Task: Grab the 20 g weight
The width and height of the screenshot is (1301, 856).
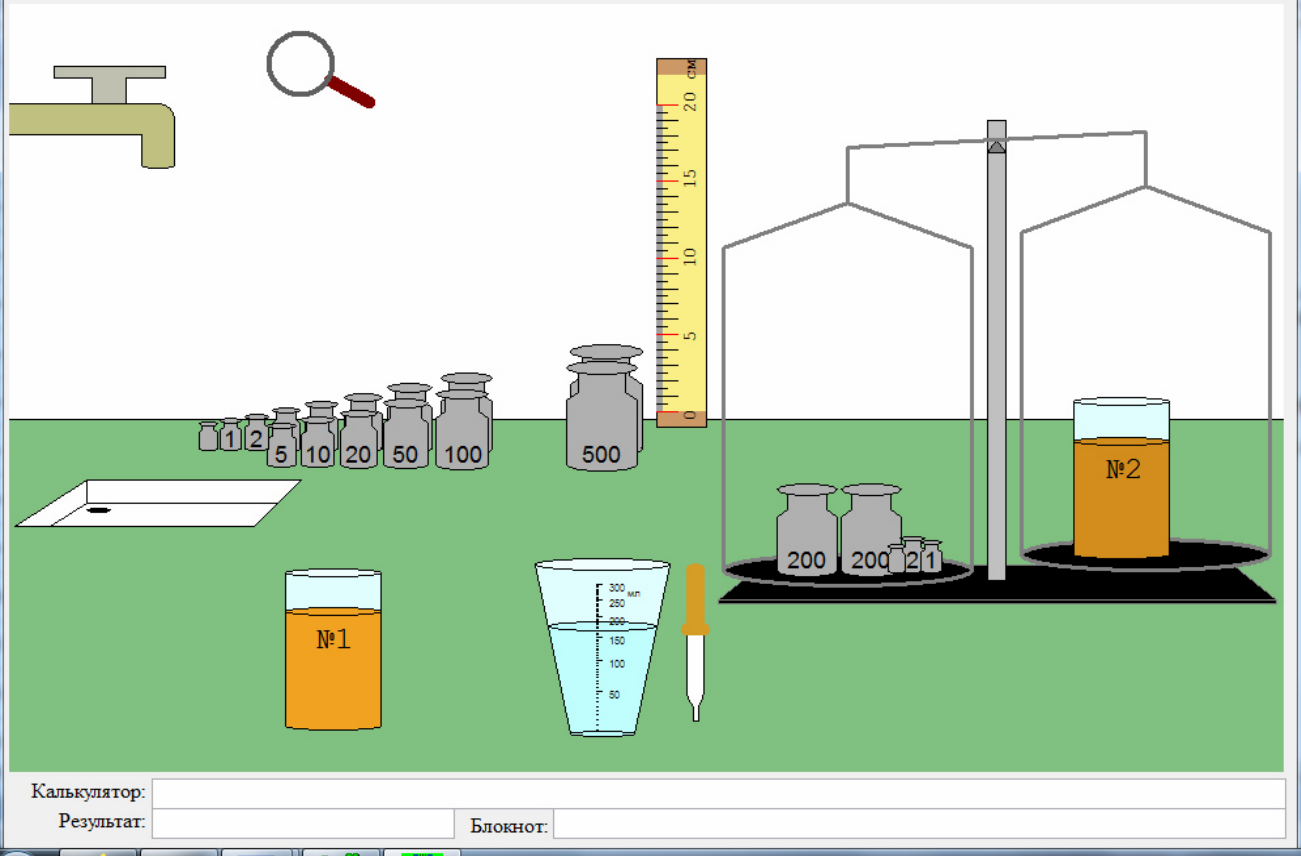Action: pos(359,441)
